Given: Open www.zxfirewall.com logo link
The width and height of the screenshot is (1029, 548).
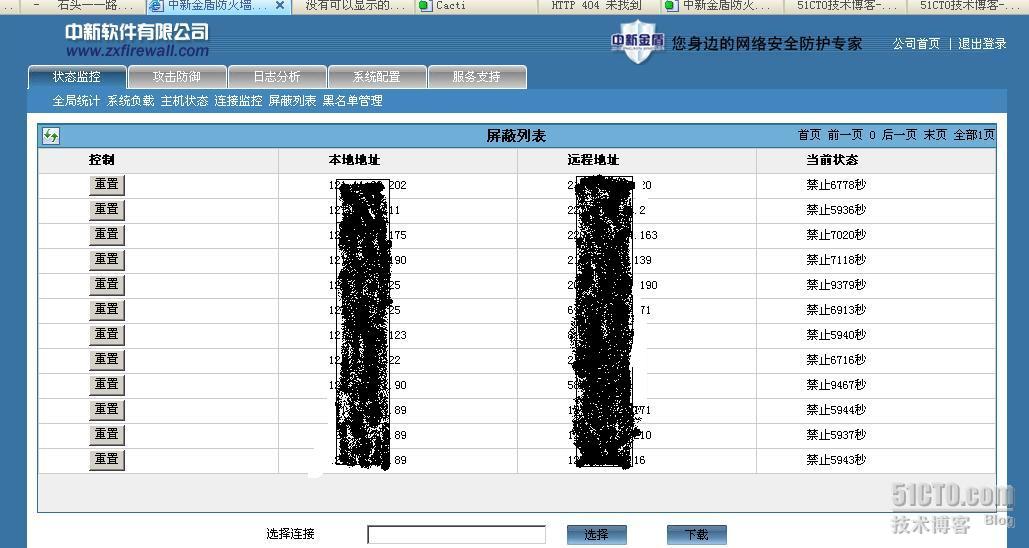Looking at the screenshot, I should (x=137, y=51).
